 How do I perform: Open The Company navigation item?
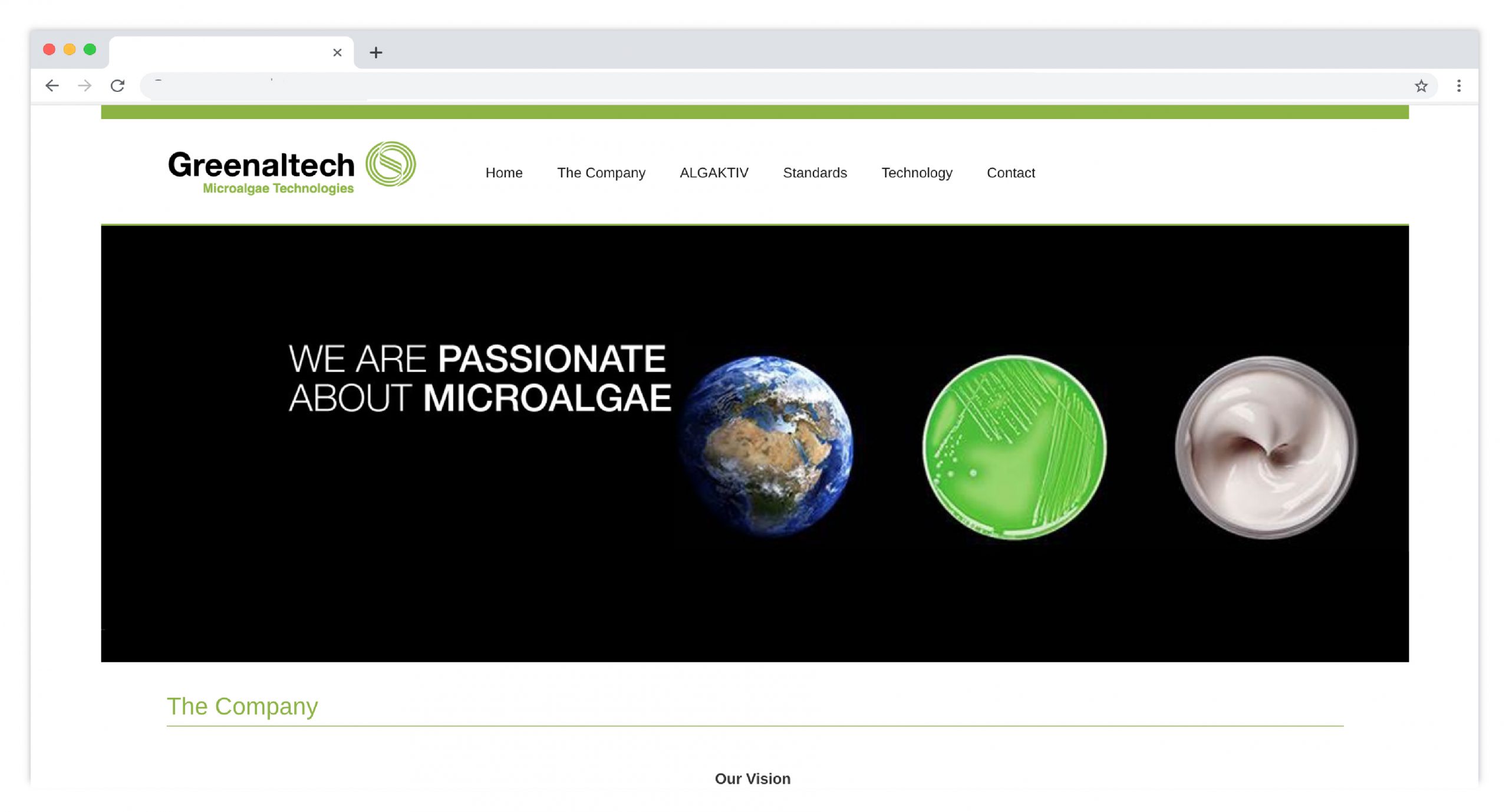click(601, 173)
